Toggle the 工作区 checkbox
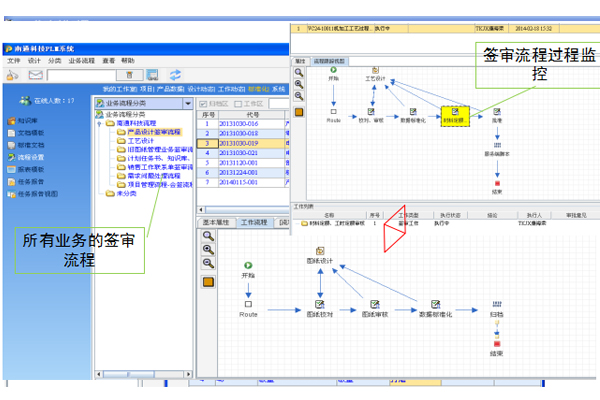Image resolution: width=600 pixels, height=400 pixels. pyautogui.click(x=238, y=104)
